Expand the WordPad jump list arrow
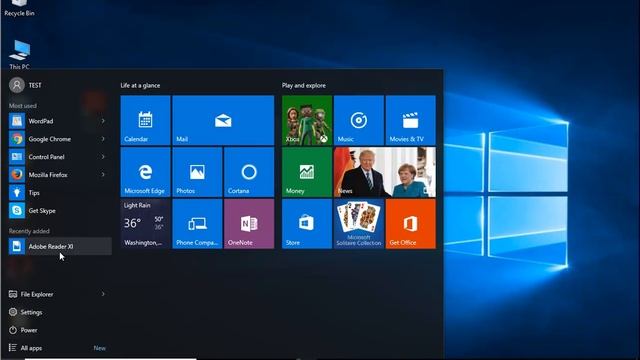Viewport: 640px width, 360px height. click(103, 121)
